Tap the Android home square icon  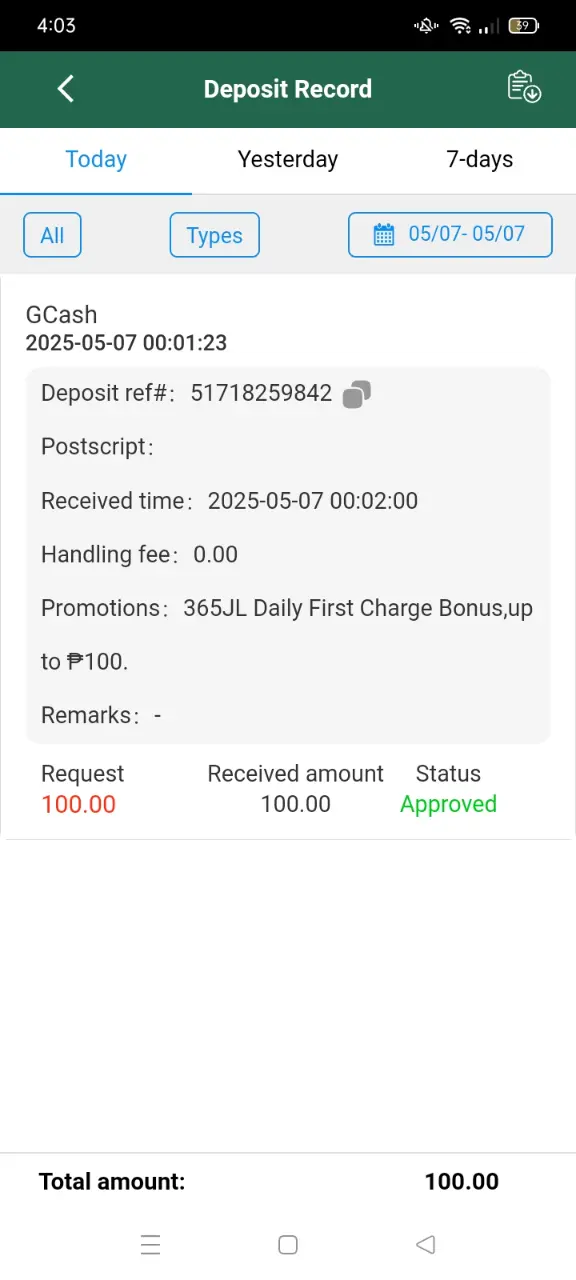tap(288, 1245)
